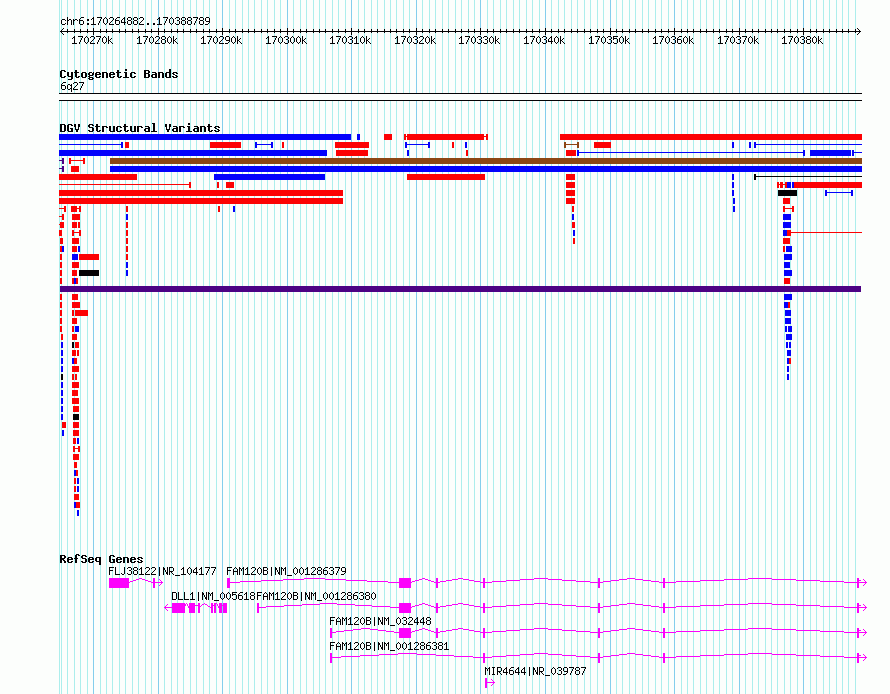Click the black variant bar near 170268k
Viewport: 890px width, 694px height.
(89, 274)
